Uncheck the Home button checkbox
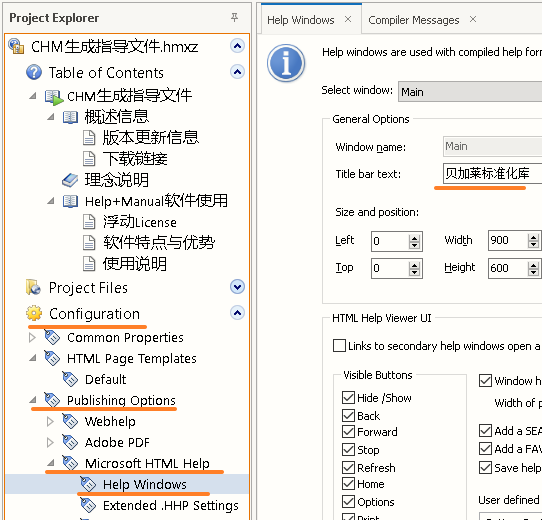 click(x=348, y=484)
